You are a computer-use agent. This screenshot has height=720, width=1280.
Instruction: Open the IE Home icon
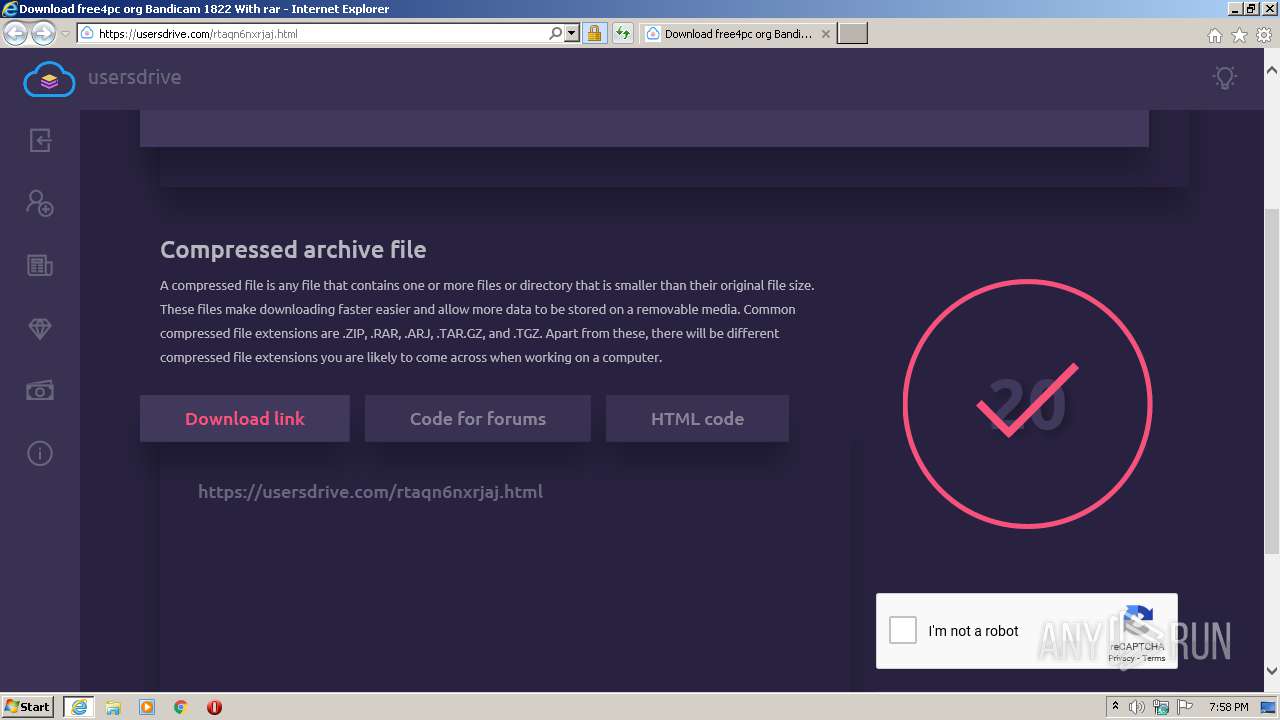tap(1215, 35)
